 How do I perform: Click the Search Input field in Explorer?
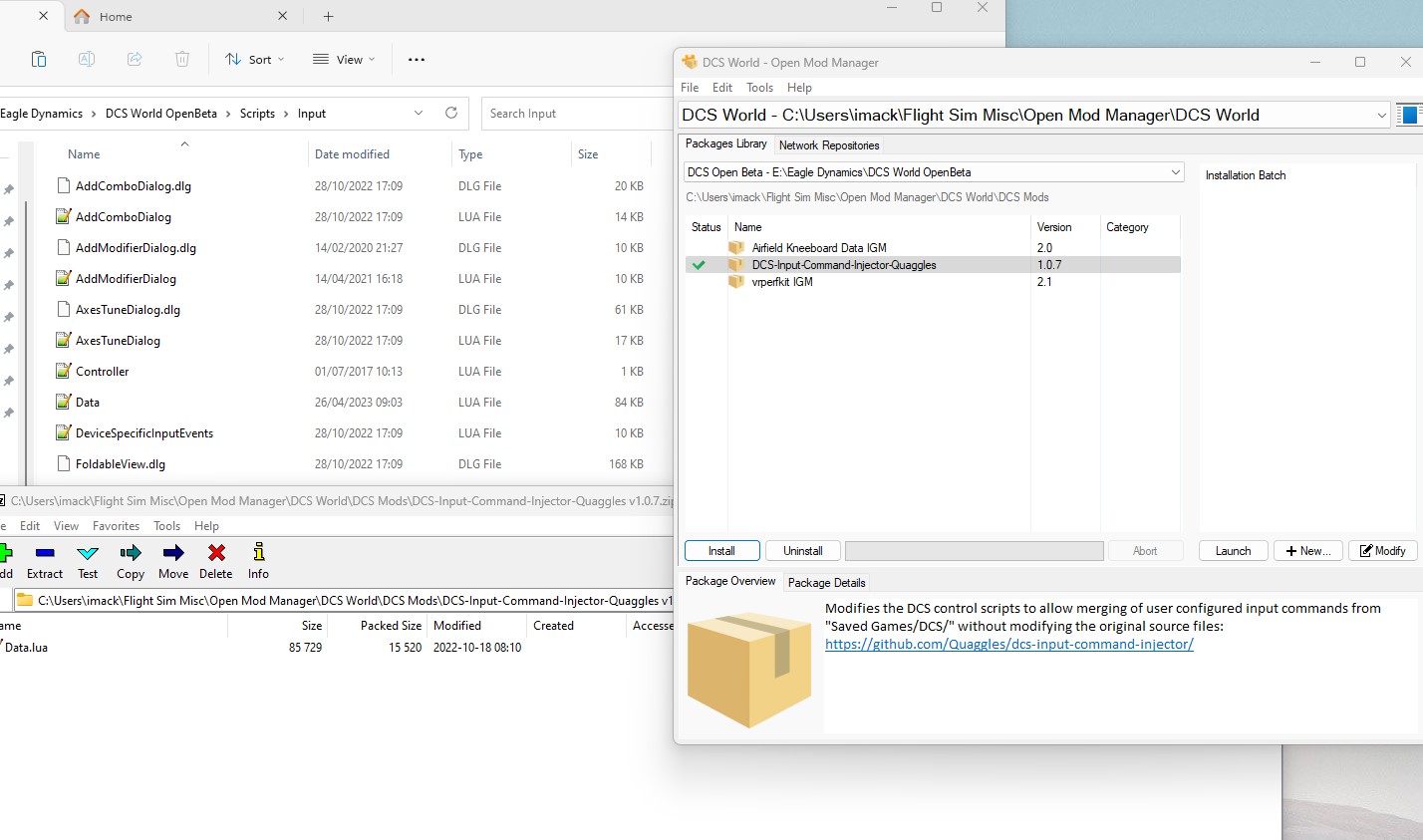(x=578, y=114)
